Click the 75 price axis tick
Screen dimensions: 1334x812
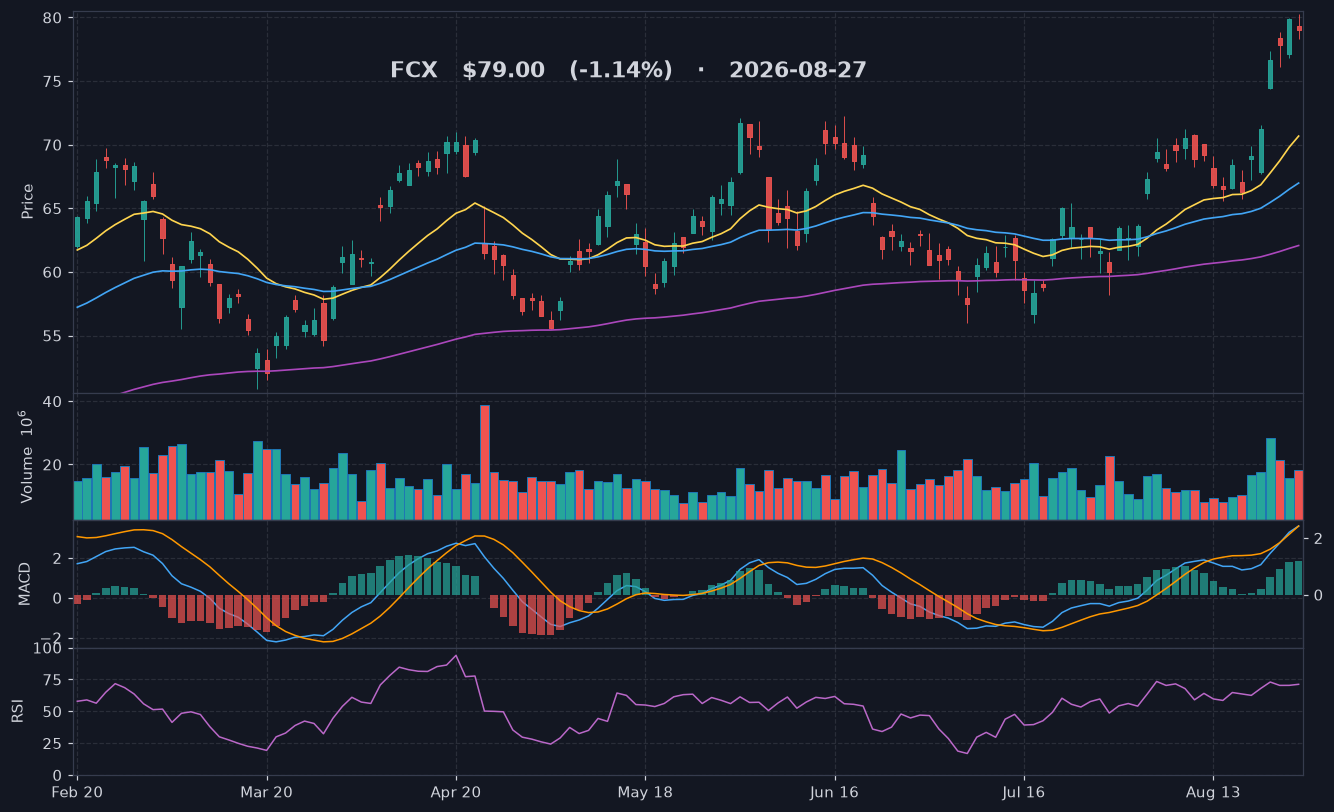pyautogui.click(x=52, y=82)
